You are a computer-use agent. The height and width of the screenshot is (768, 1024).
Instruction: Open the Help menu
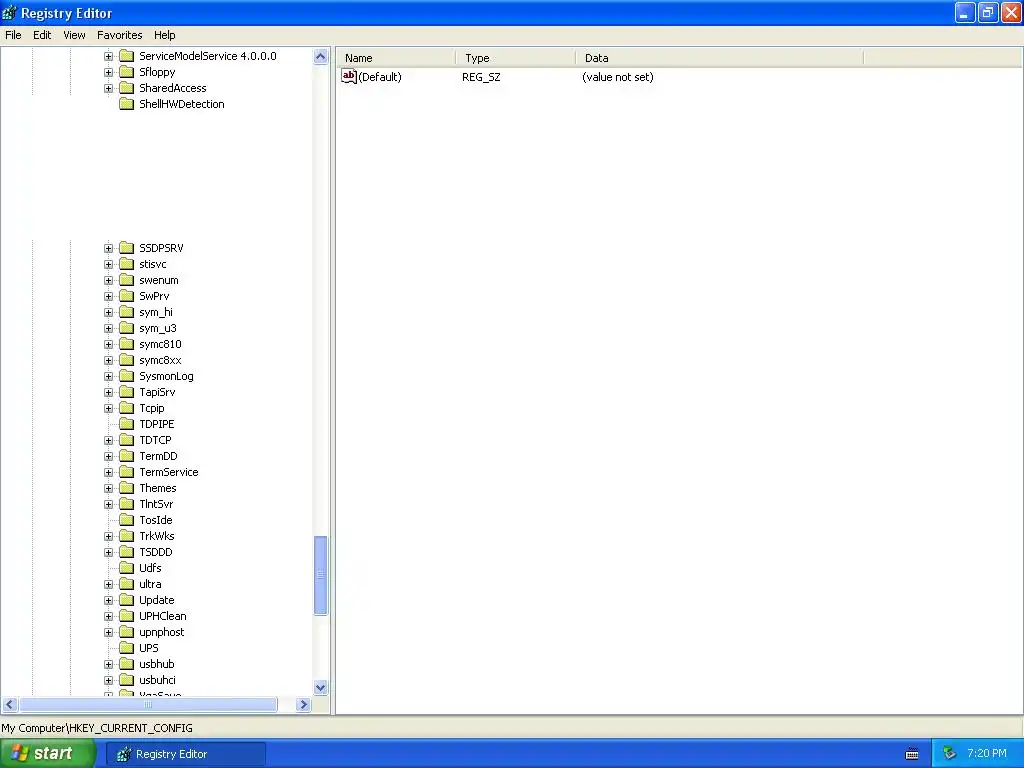[165, 35]
